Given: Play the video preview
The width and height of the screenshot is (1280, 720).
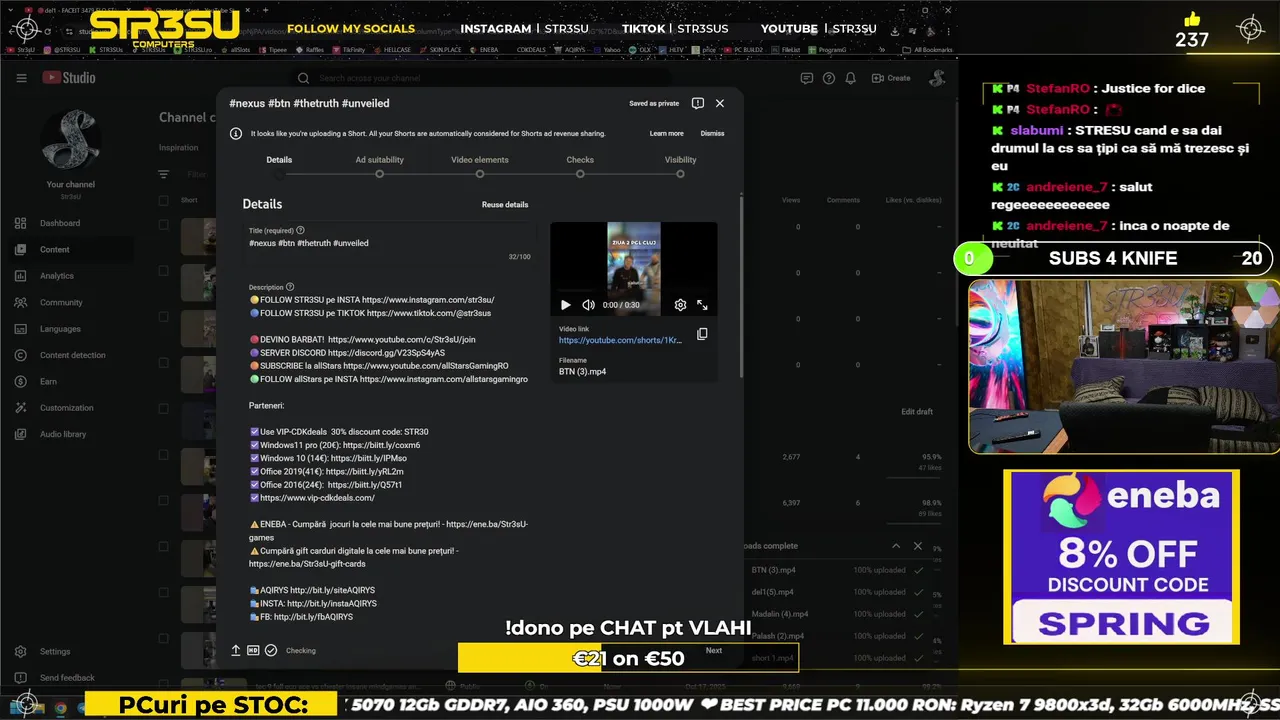Looking at the screenshot, I should (x=566, y=305).
